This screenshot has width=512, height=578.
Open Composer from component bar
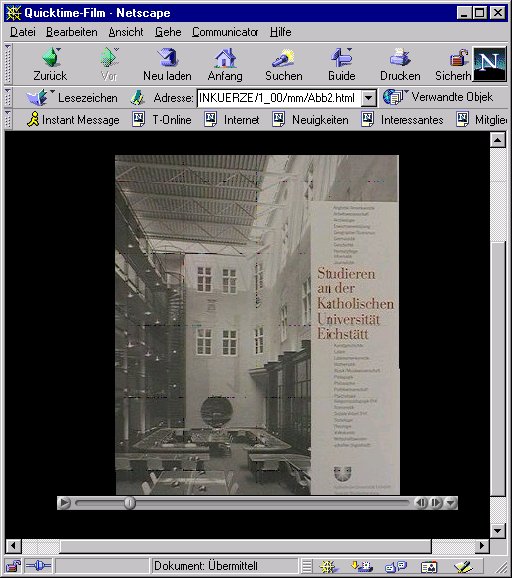coord(463,566)
